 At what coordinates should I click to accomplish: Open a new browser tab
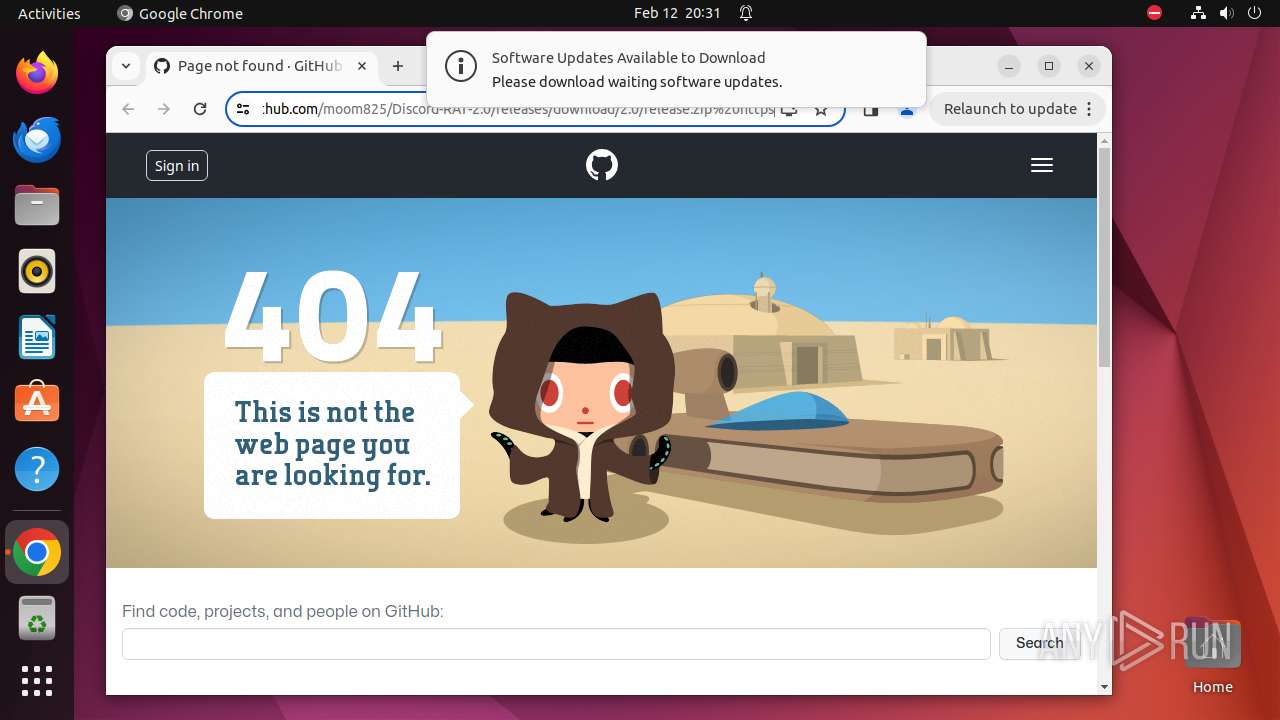pos(398,66)
